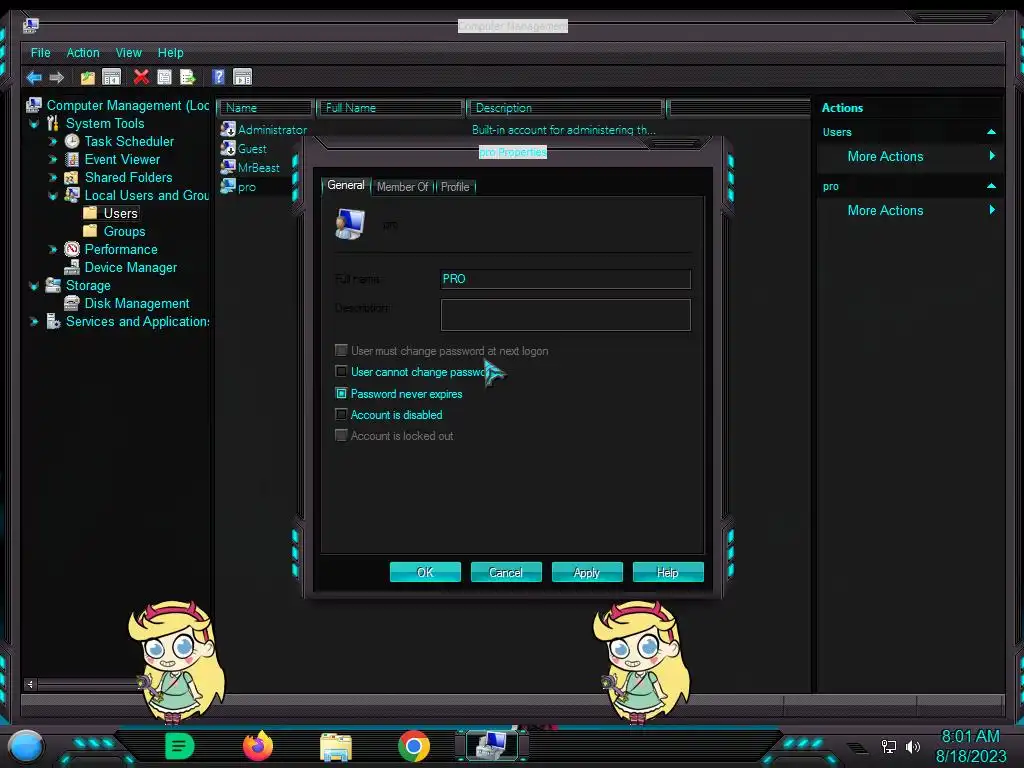Click Account is locked out checkbox
Screen dimensions: 1024x768
pyautogui.click(x=341, y=435)
